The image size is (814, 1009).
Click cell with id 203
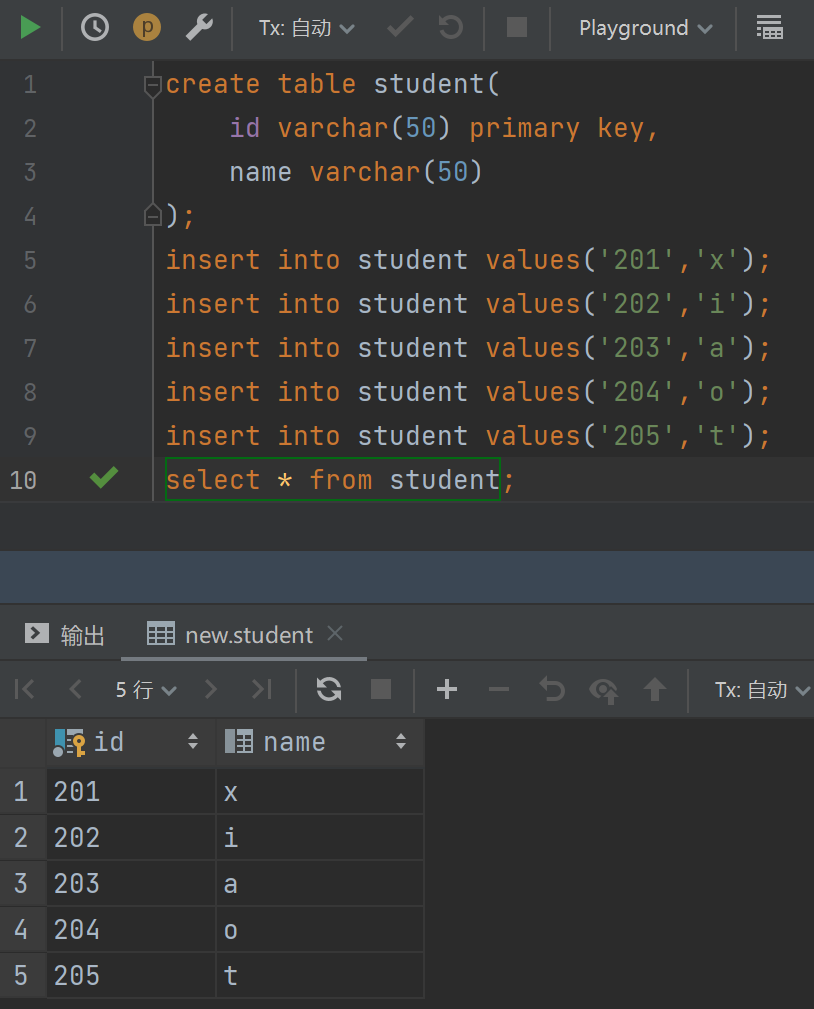pyautogui.click(x=131, y=884)
